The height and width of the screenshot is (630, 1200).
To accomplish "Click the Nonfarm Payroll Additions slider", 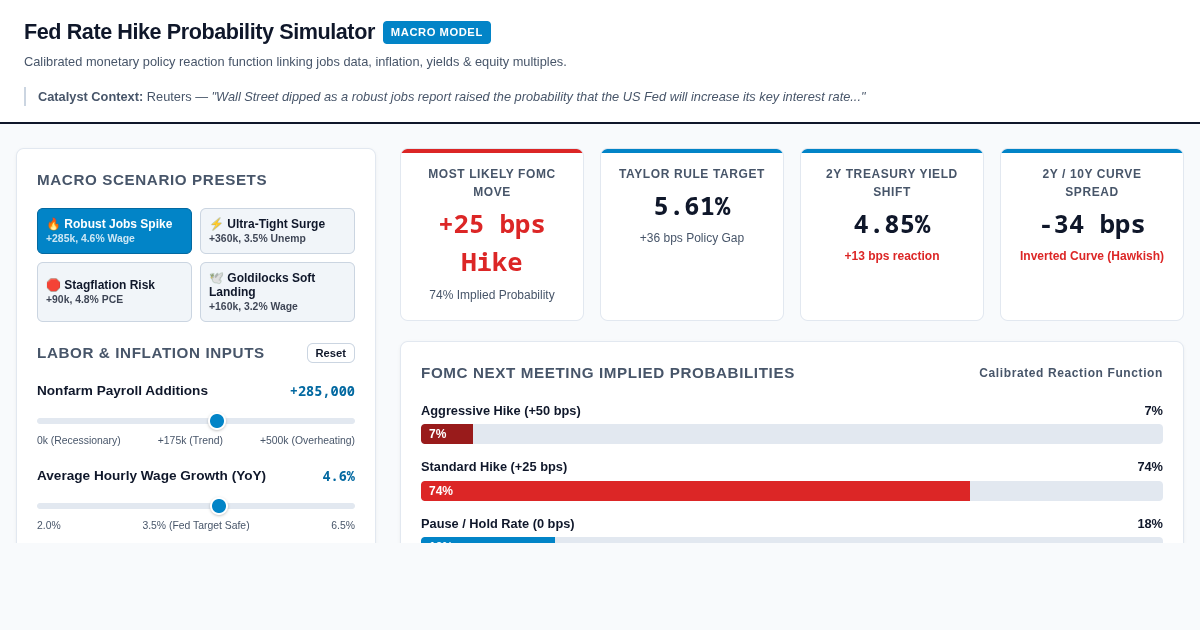I will [x=196, y=421].
